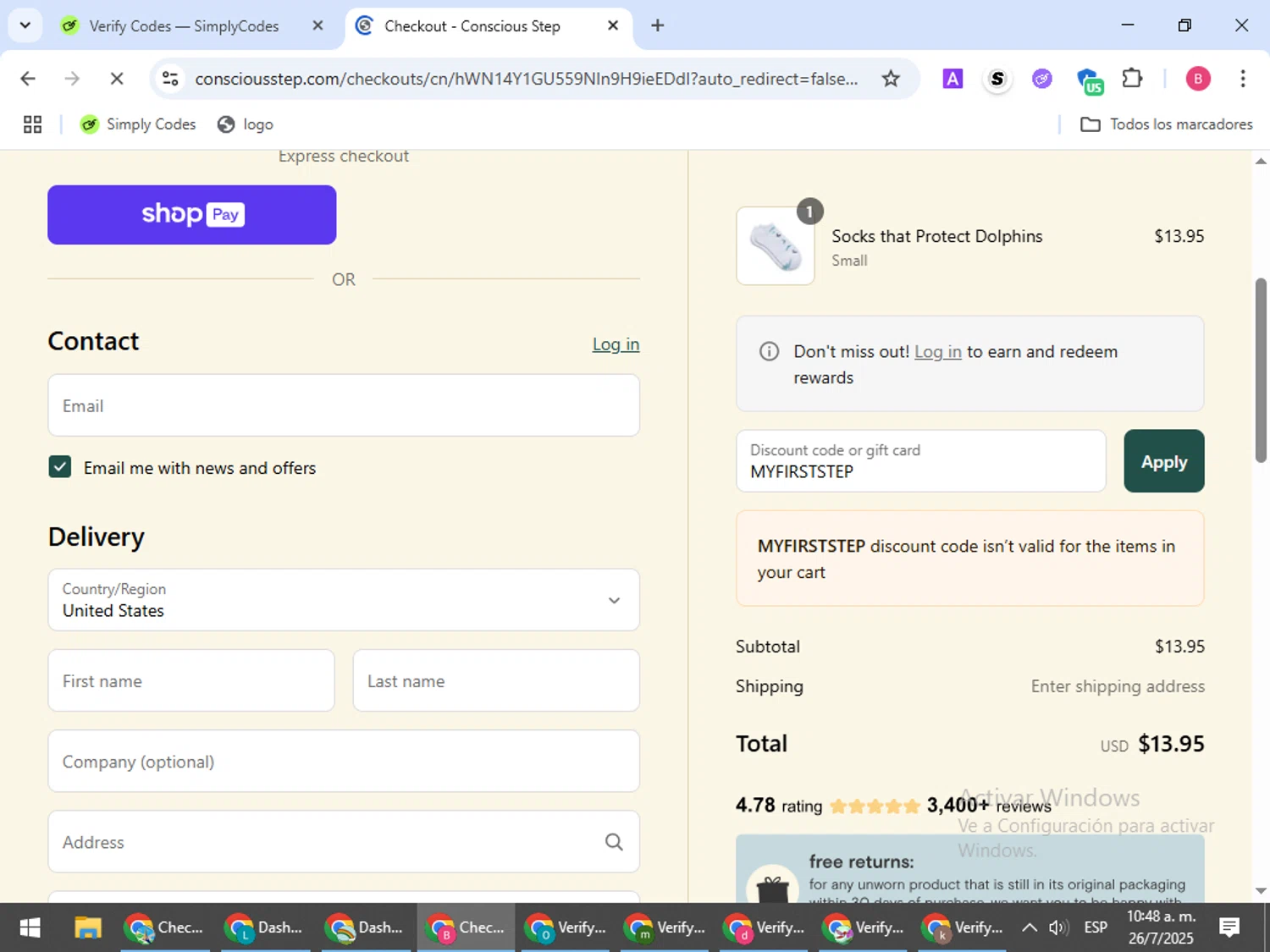The height and width of the screenshot is (952, 1270).
Task: Click the Address search magnifier icon
Action: click(614, 842)
